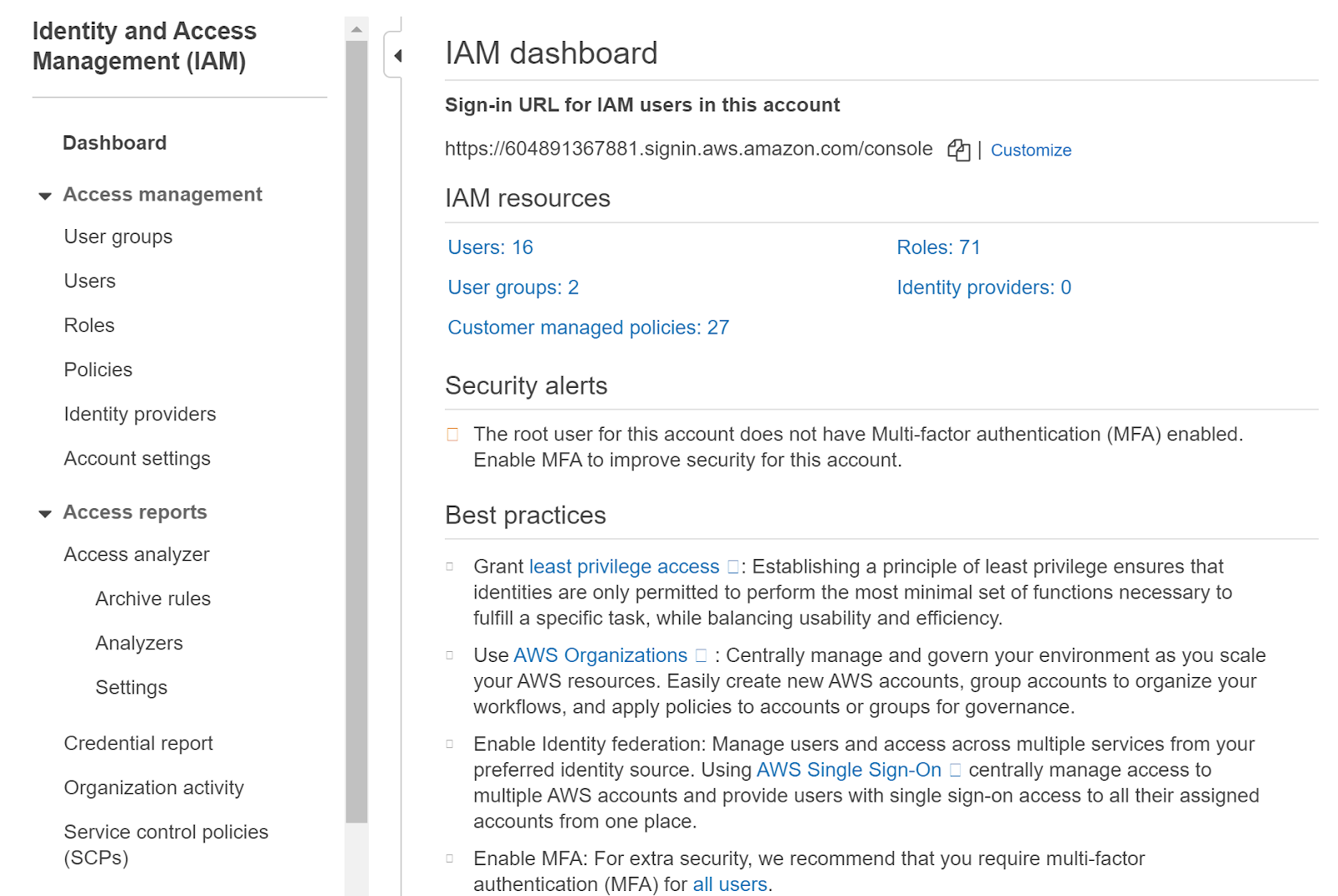
Task: Open Archive rules under Access analyzer
Action: 153,598
